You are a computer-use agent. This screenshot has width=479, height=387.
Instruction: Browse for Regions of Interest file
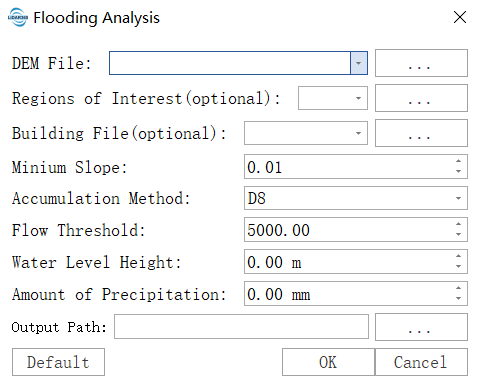coord(421,98)
